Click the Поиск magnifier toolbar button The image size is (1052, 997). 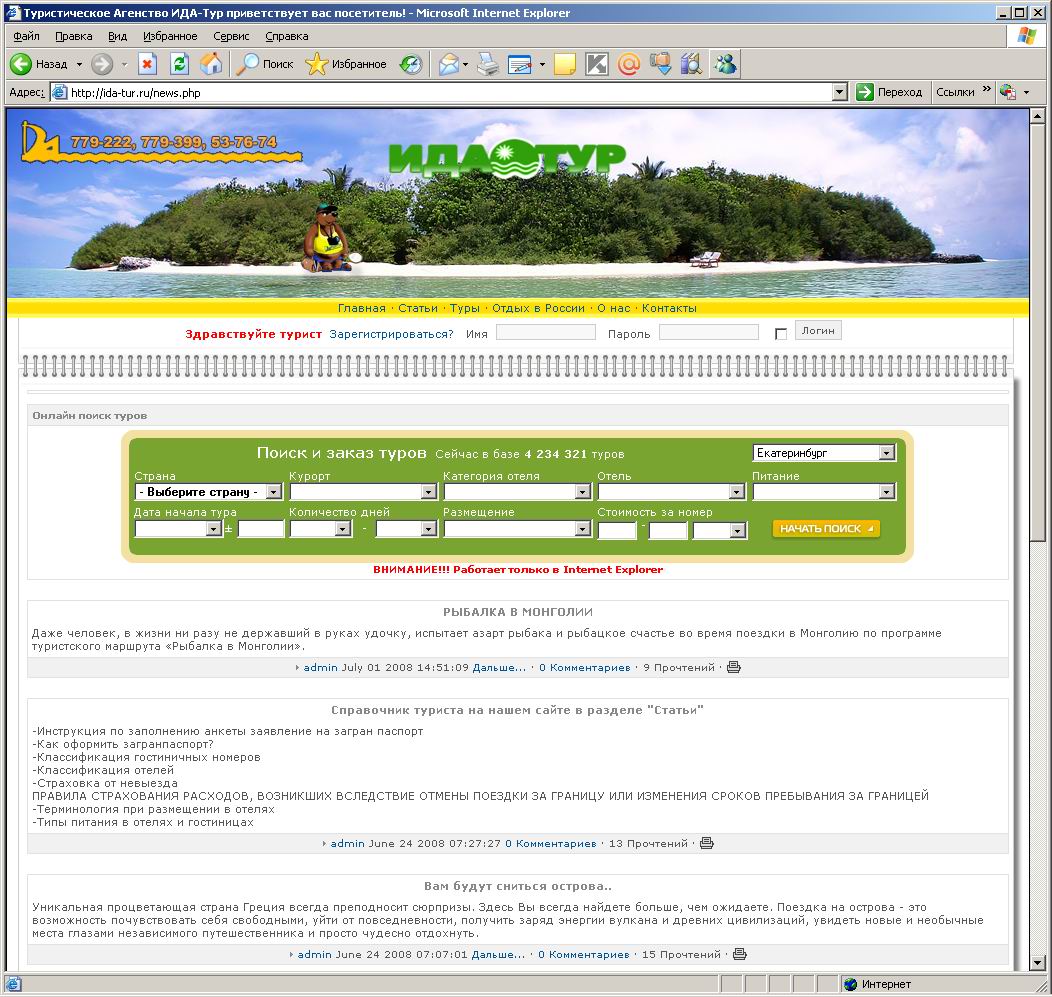265,64
